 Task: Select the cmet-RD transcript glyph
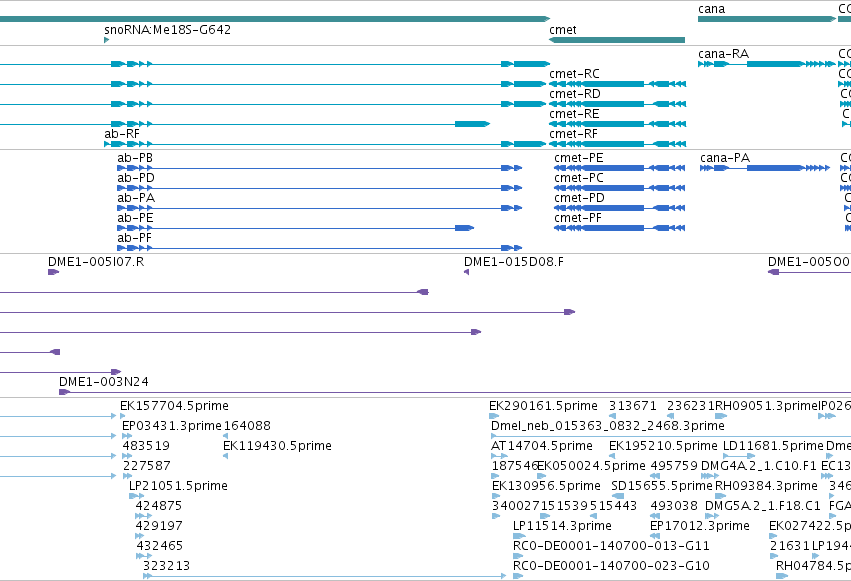(x=618, y=104)
